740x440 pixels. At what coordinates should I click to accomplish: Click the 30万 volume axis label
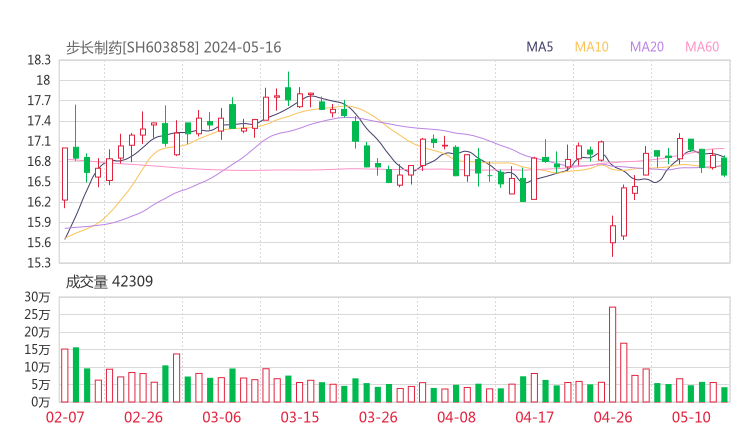[37, 297]
